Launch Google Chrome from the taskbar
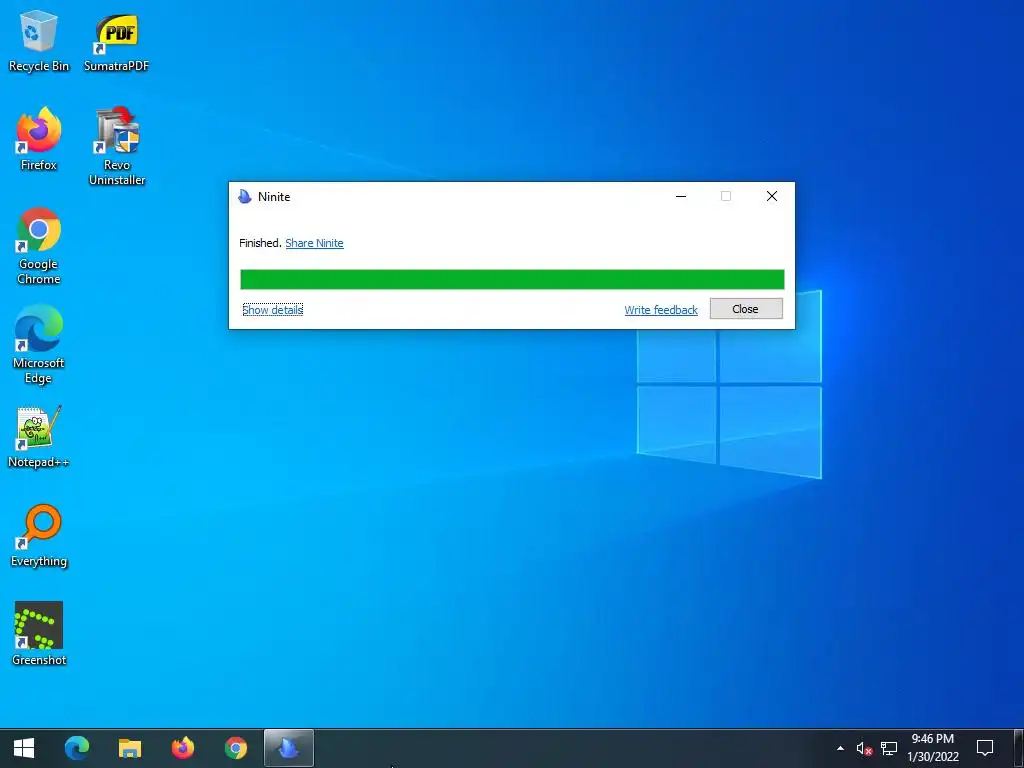Viewport: 1024px width, 768px height. tap(236, 748)
